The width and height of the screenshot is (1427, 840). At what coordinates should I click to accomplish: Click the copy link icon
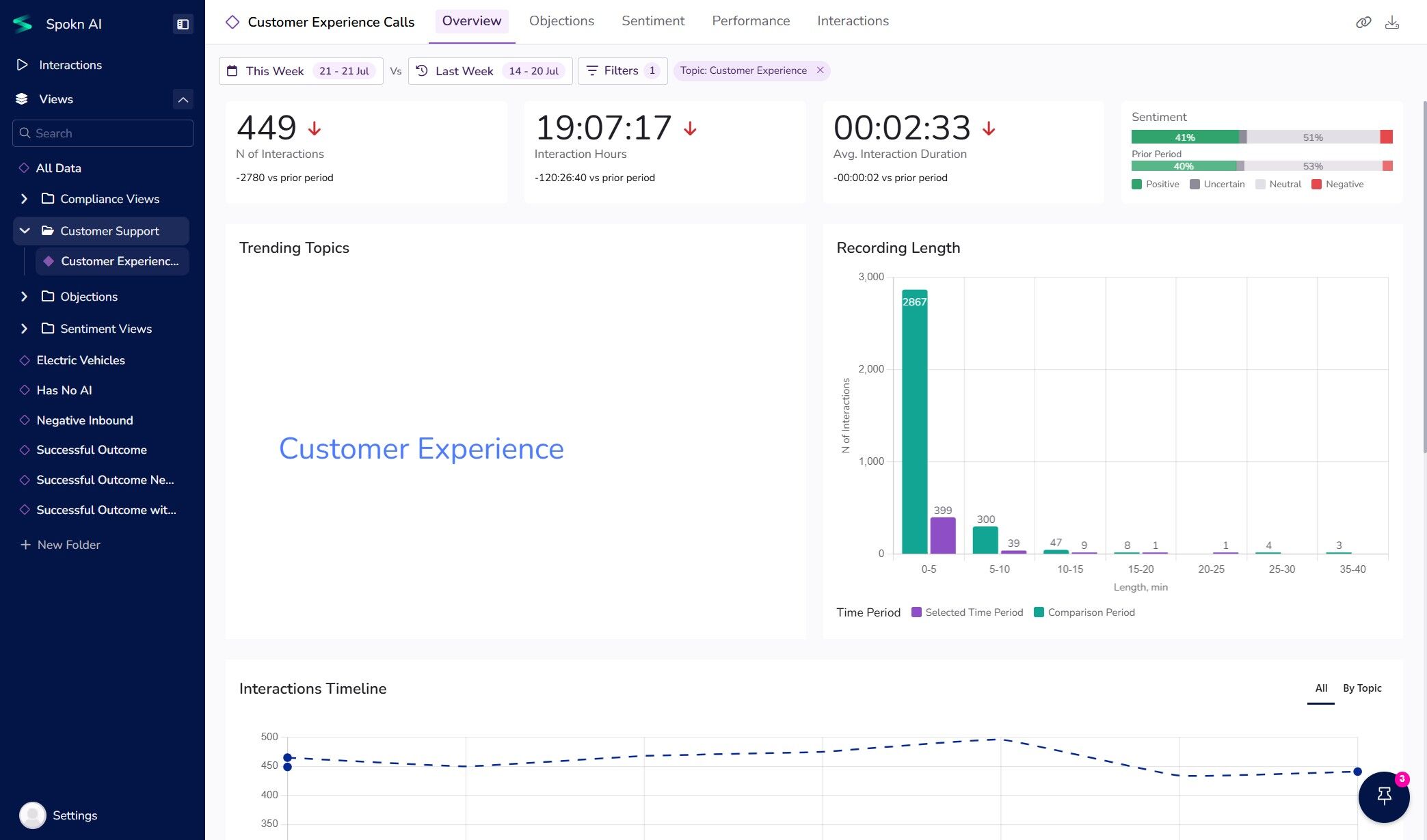pyautogui.click(x=1363, y=23)
